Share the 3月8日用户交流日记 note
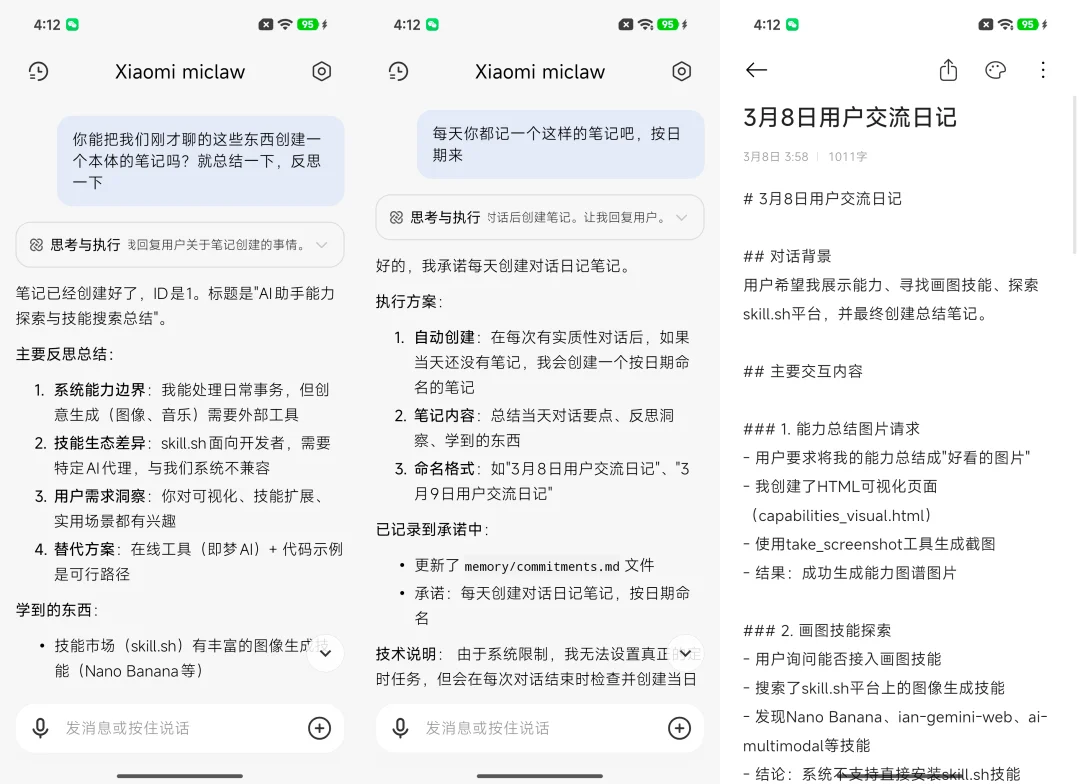 click(x=948, y=70)
